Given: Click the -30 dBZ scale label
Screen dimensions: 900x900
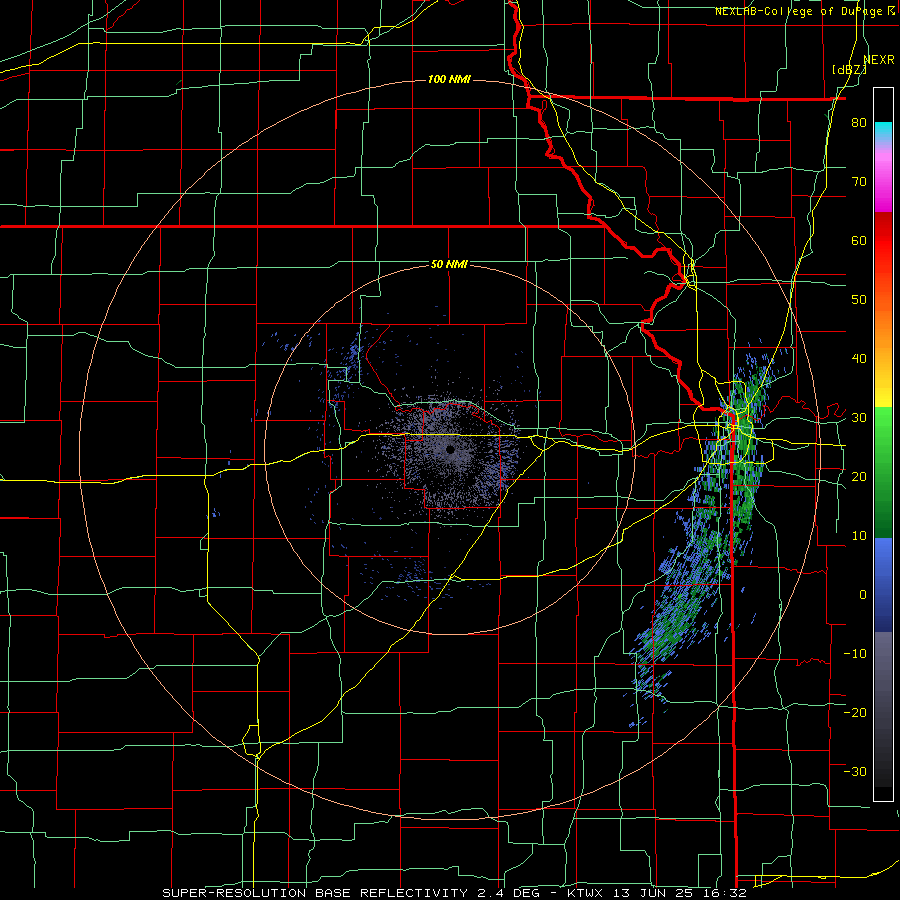Looking at the screenshot, I should point(855,771).
